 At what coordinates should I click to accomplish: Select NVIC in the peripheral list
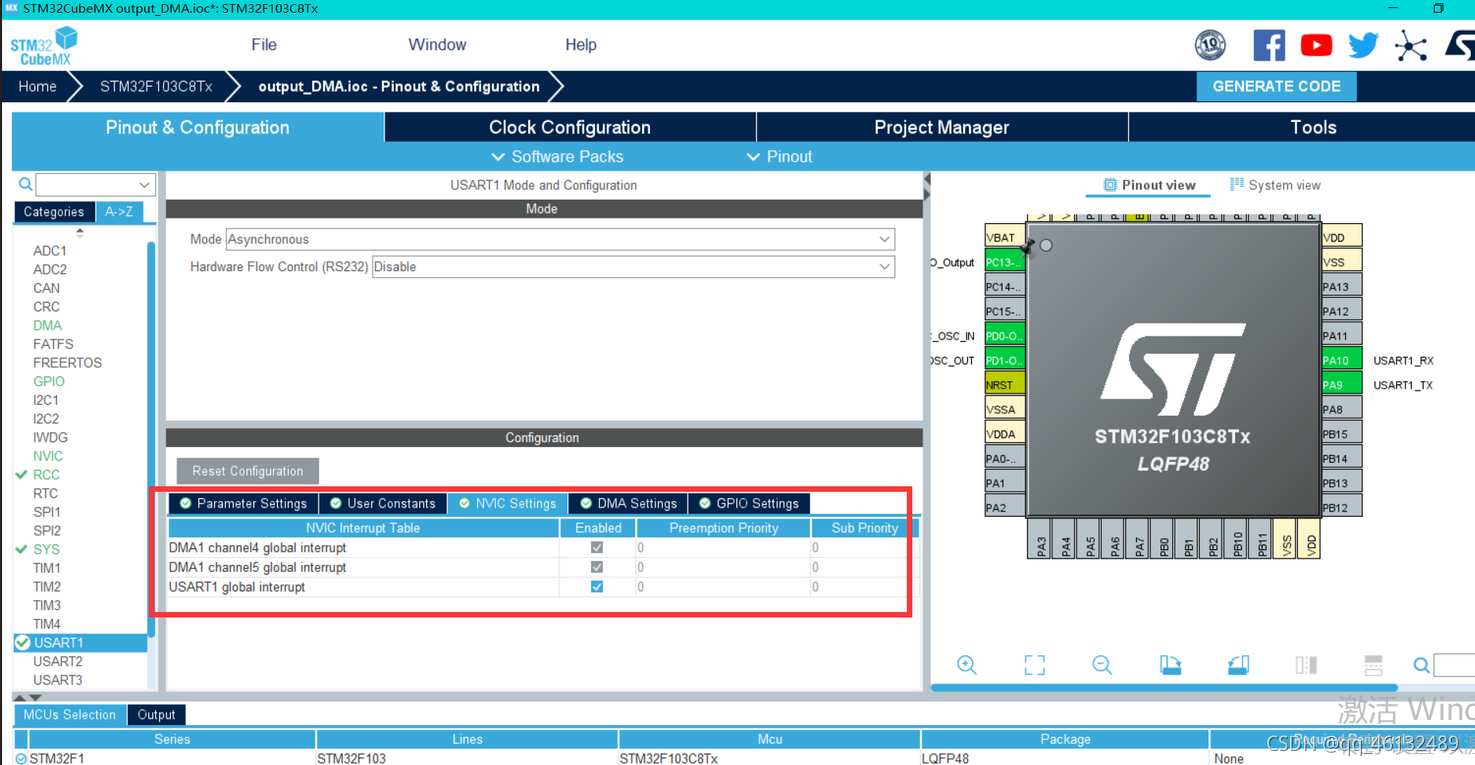click(47, 456)
